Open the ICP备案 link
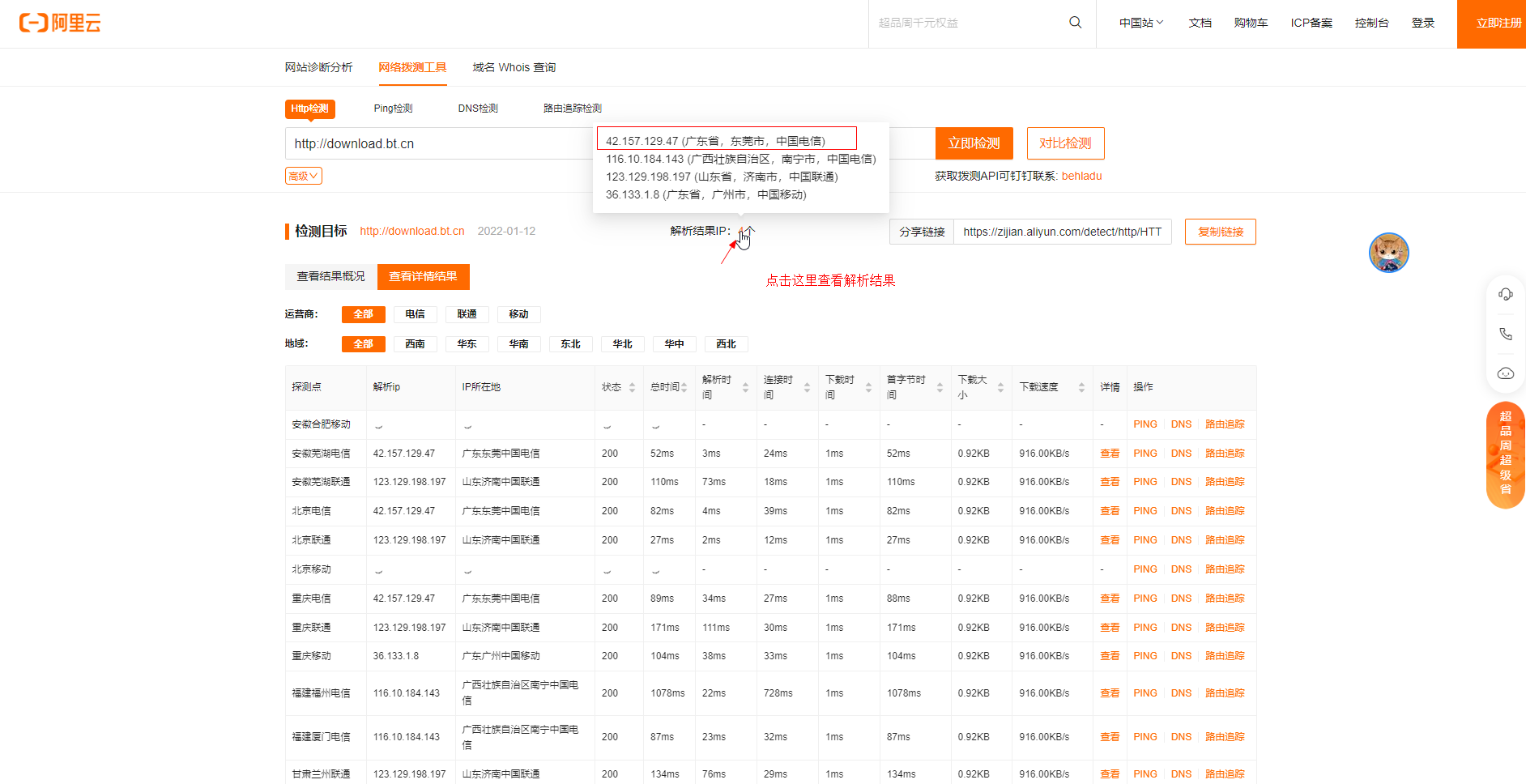Screen dimensions: 1526x784 (x=1311, y=23)
